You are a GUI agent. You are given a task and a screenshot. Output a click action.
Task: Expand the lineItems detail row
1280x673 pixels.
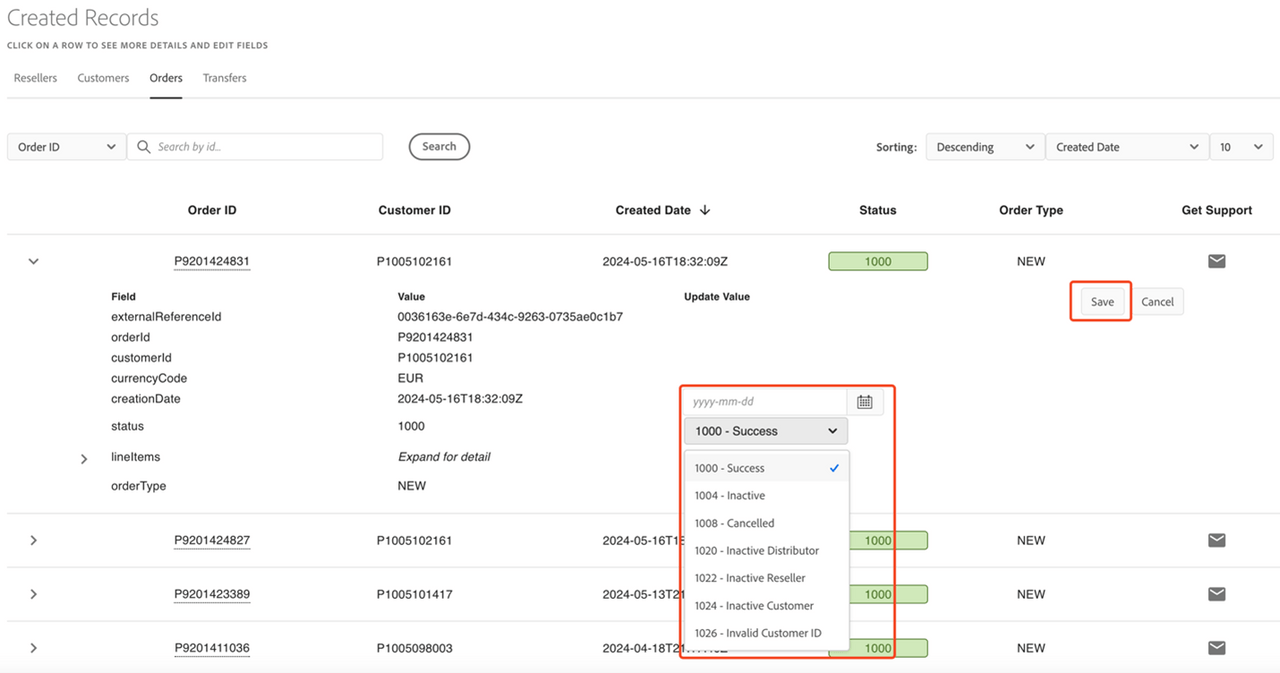pyautogui.click(x=84, y=459)
